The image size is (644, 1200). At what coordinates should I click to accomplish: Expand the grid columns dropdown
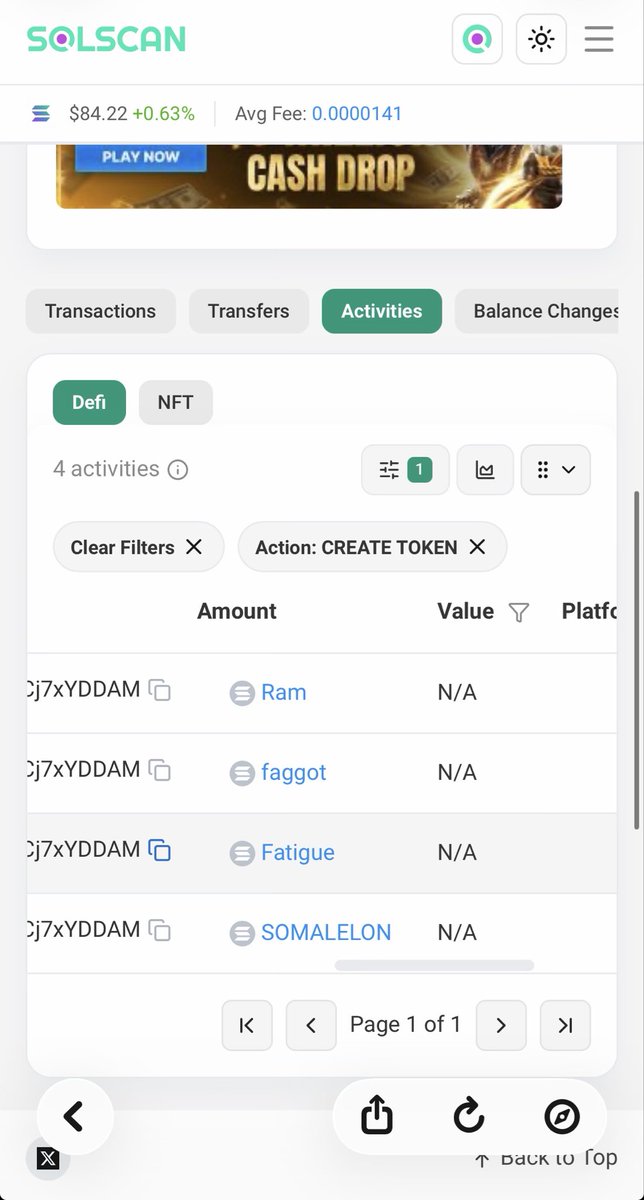(556, 470)
